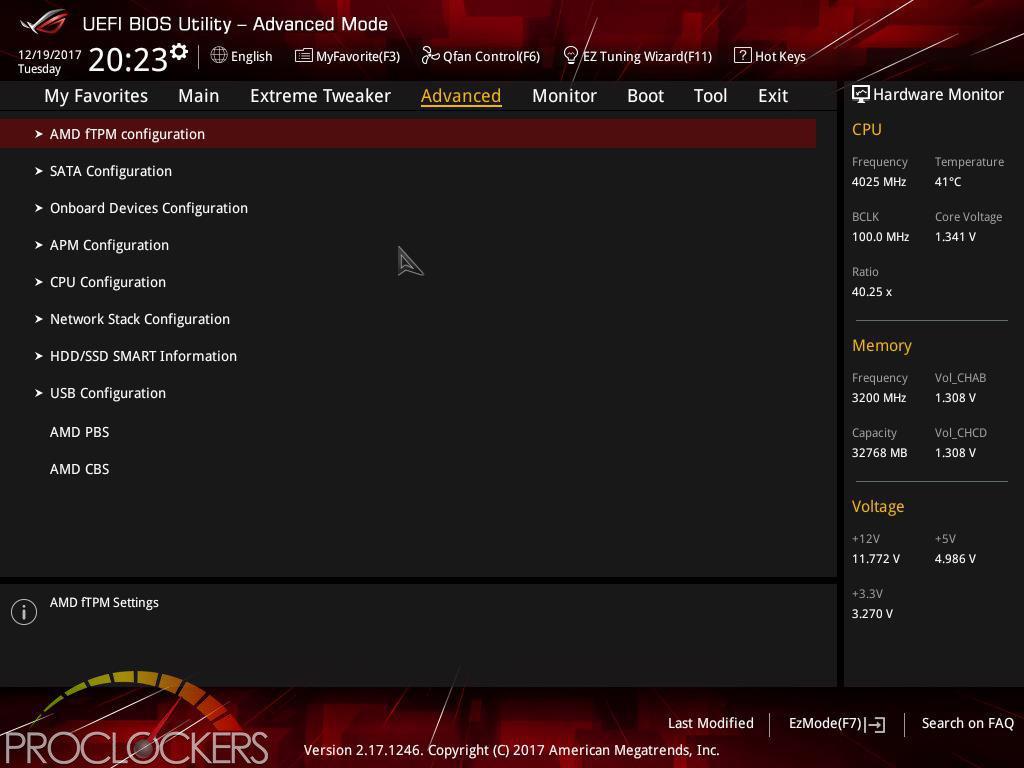Click the CPU section heading
This screenshot has width=1024, height=768.
point(867,129)
